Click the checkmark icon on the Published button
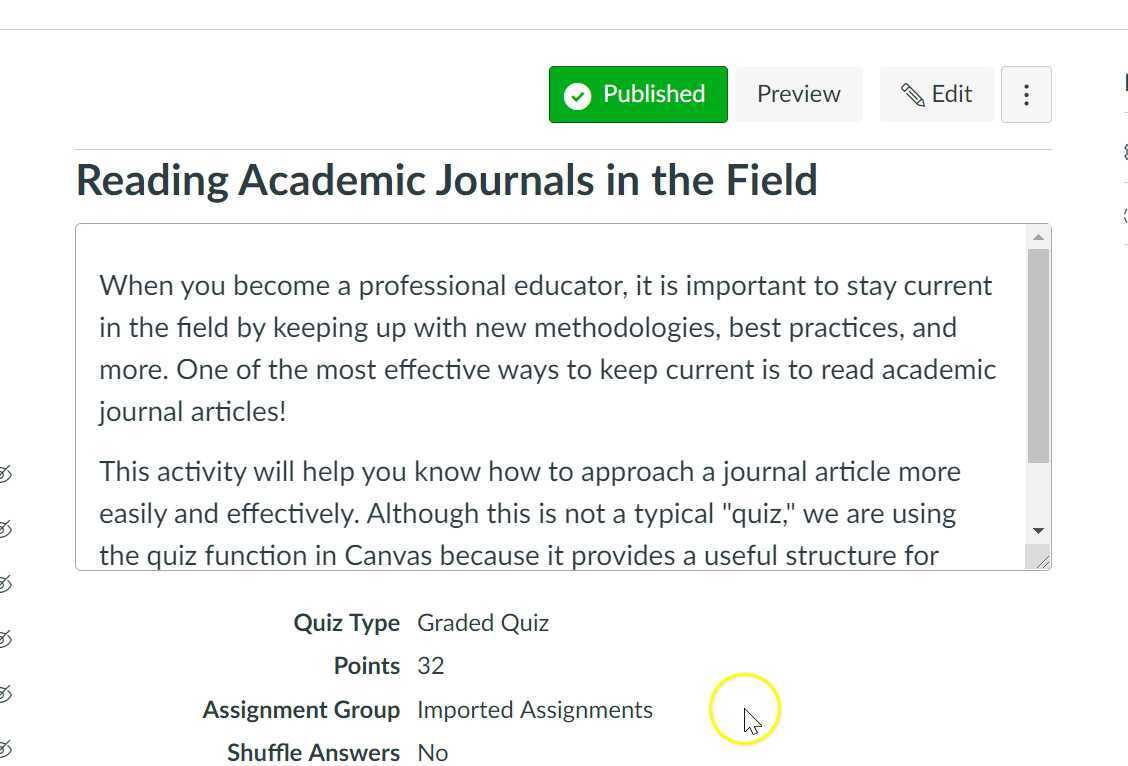The height and width of the screenshot is (766, 1128). (577, 94)
